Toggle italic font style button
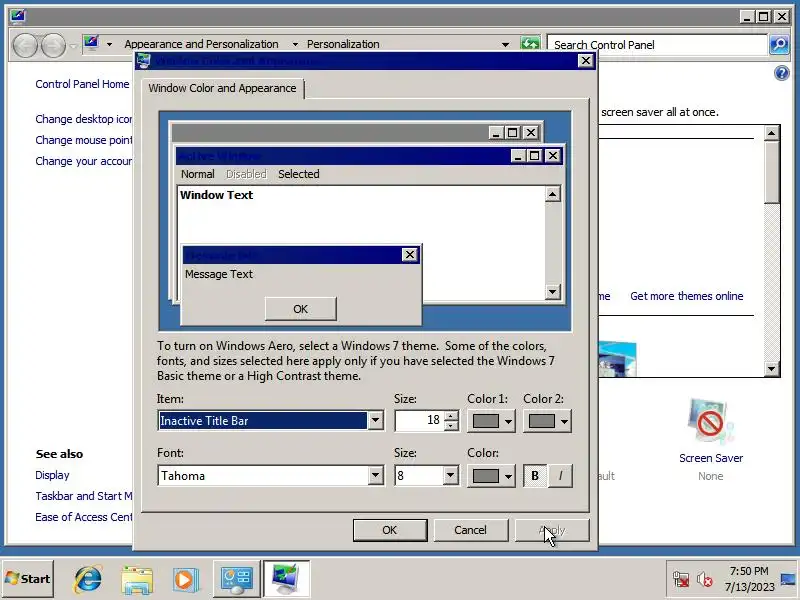This screenshot has height=600, width=800. tap(560, 476)
